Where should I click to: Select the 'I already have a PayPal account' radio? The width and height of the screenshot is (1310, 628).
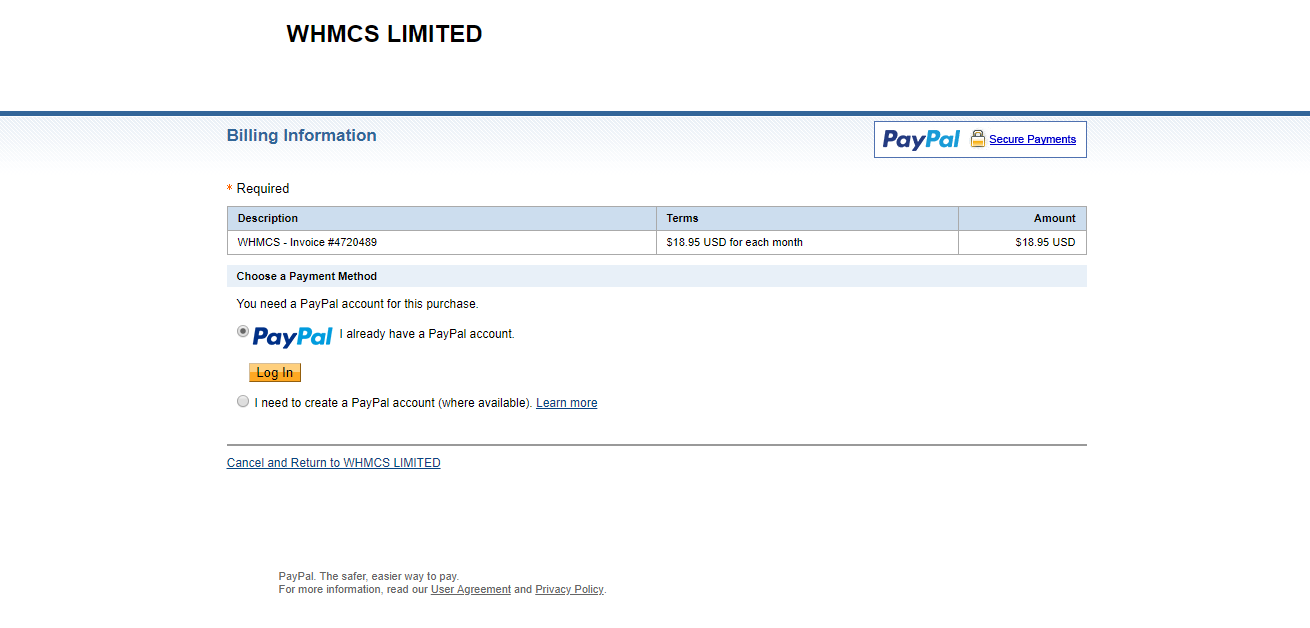243,331
